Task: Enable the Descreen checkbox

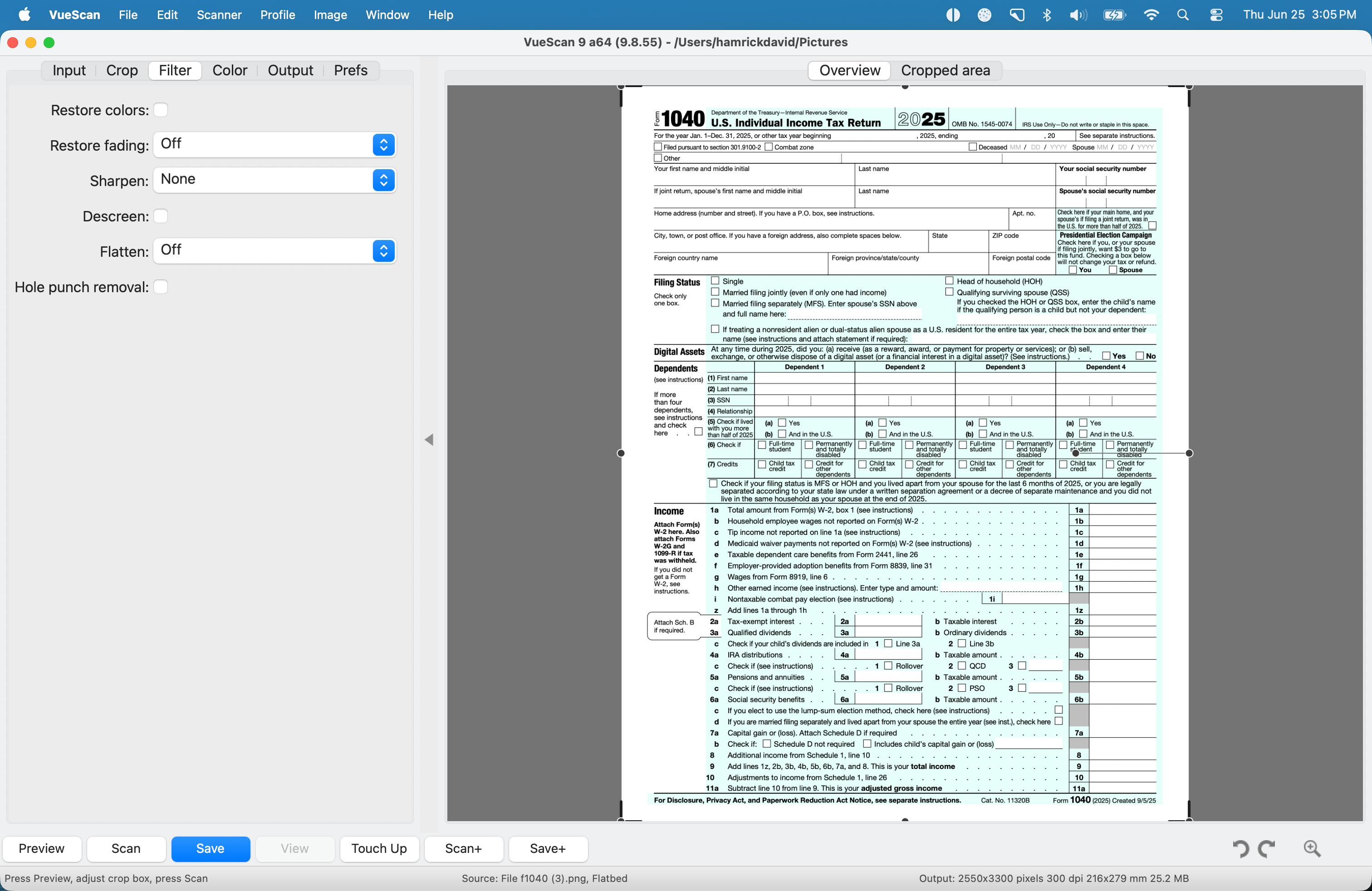Action: 161,216
